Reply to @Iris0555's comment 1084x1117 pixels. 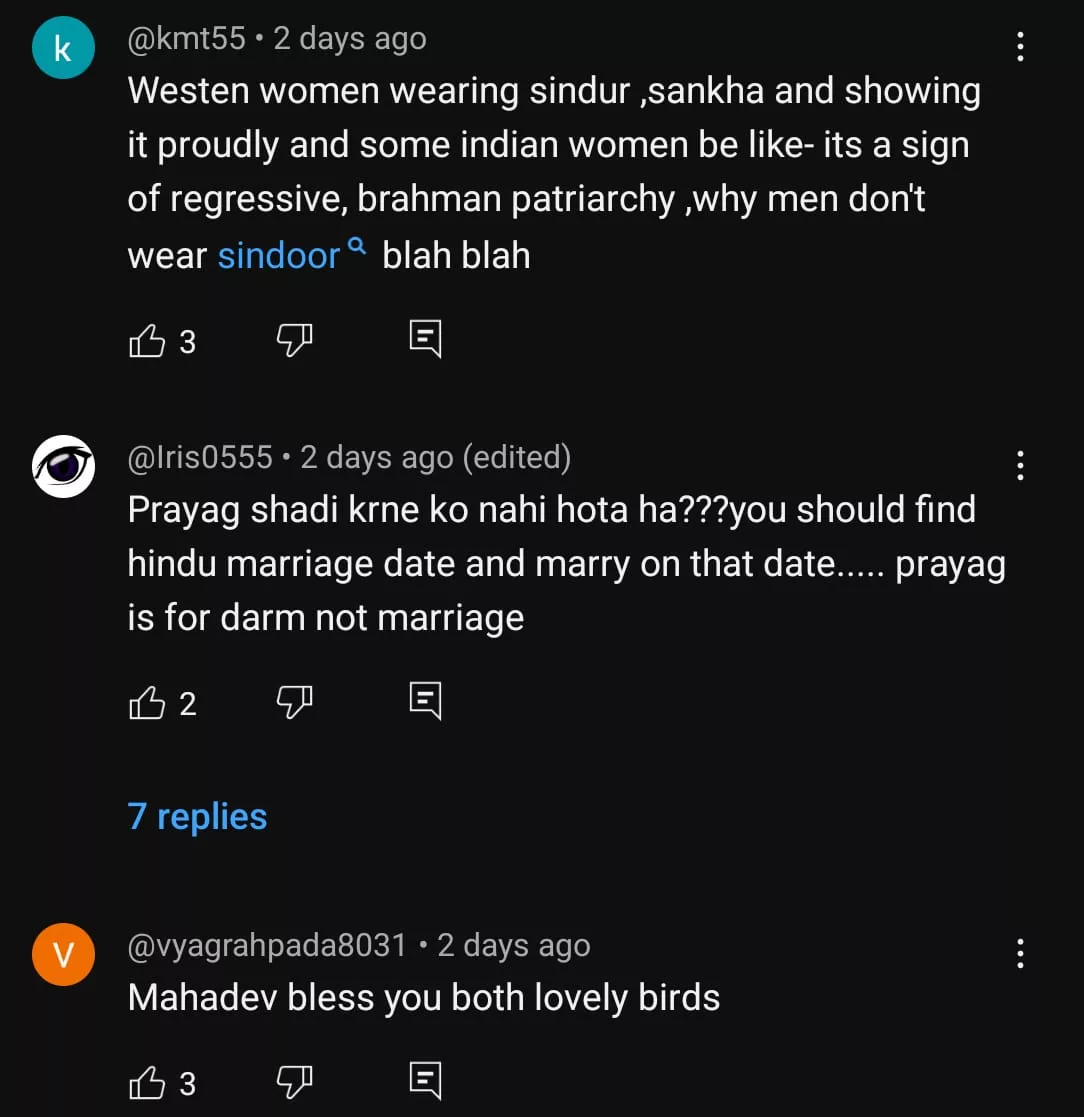click(x=425, y=702)
